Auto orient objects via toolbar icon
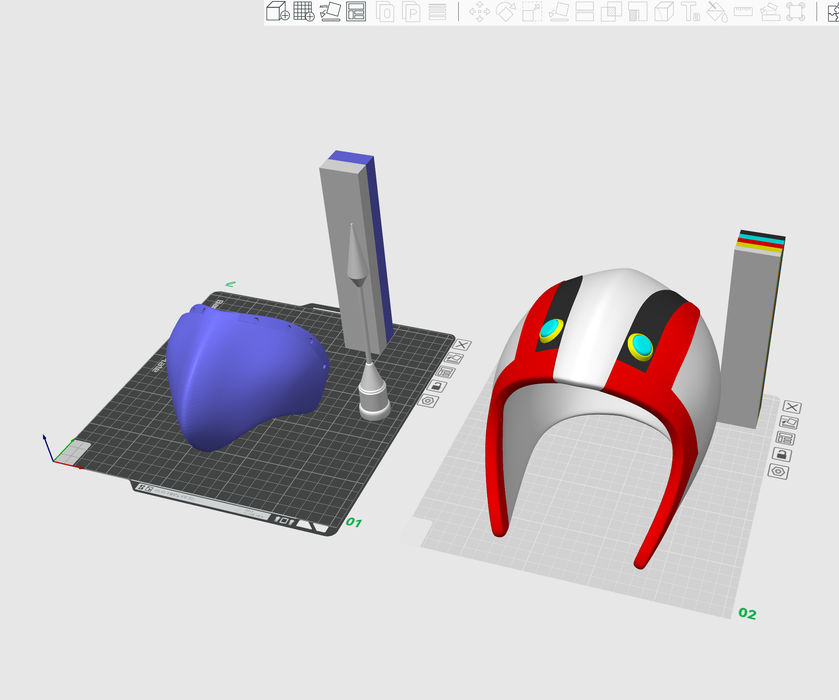Image resolution: width=839 pixels, height=700 pixels. pos(330,12)
